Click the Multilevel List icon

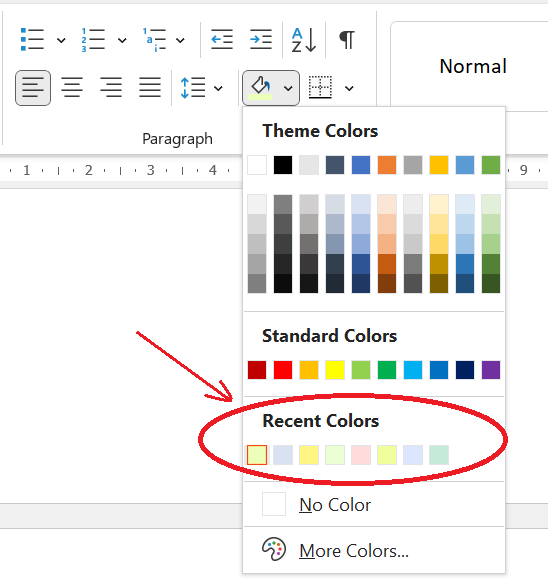pyautogui.click(x=154, y=40)
